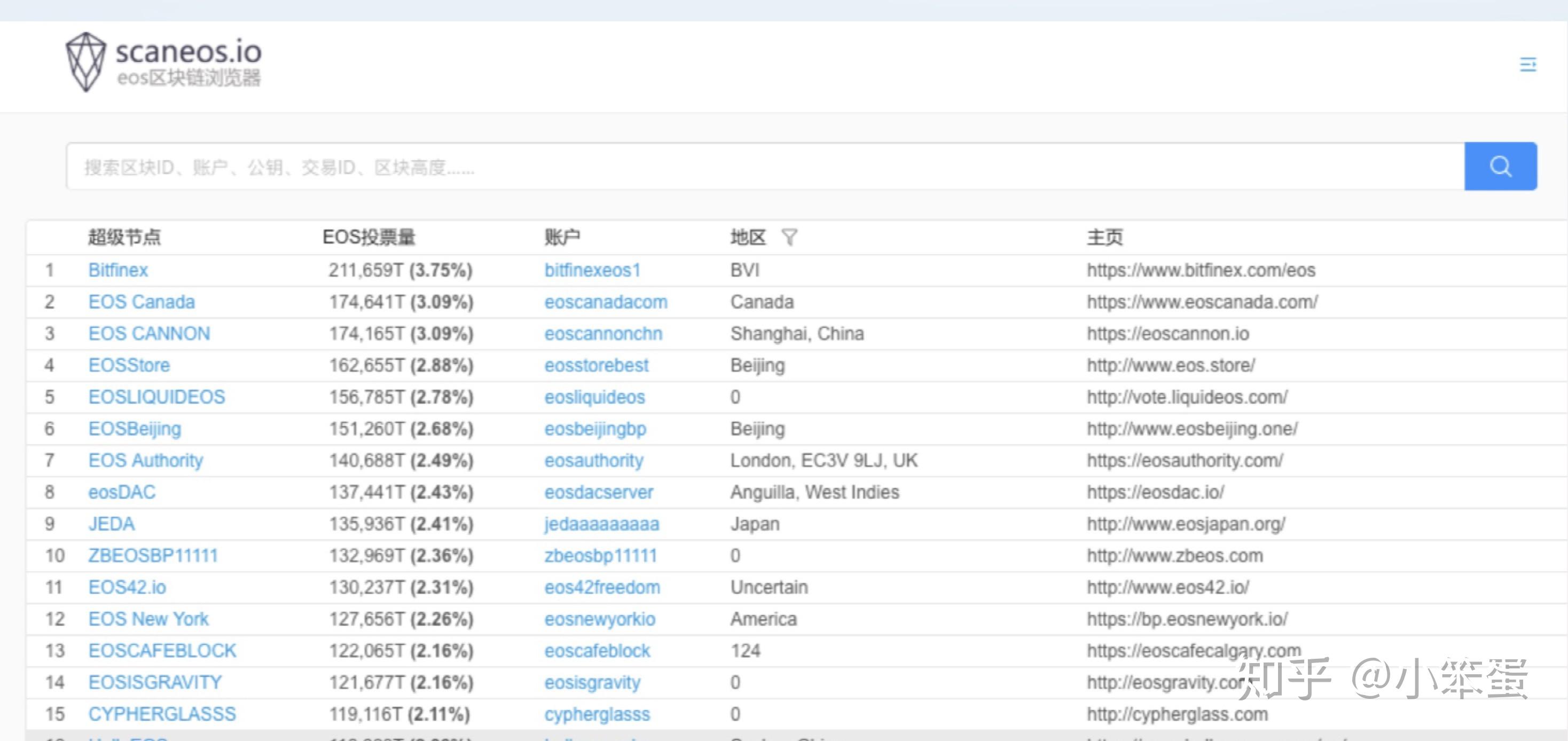
Task: Open the region filter funnel icon
Action: point(789,237)
